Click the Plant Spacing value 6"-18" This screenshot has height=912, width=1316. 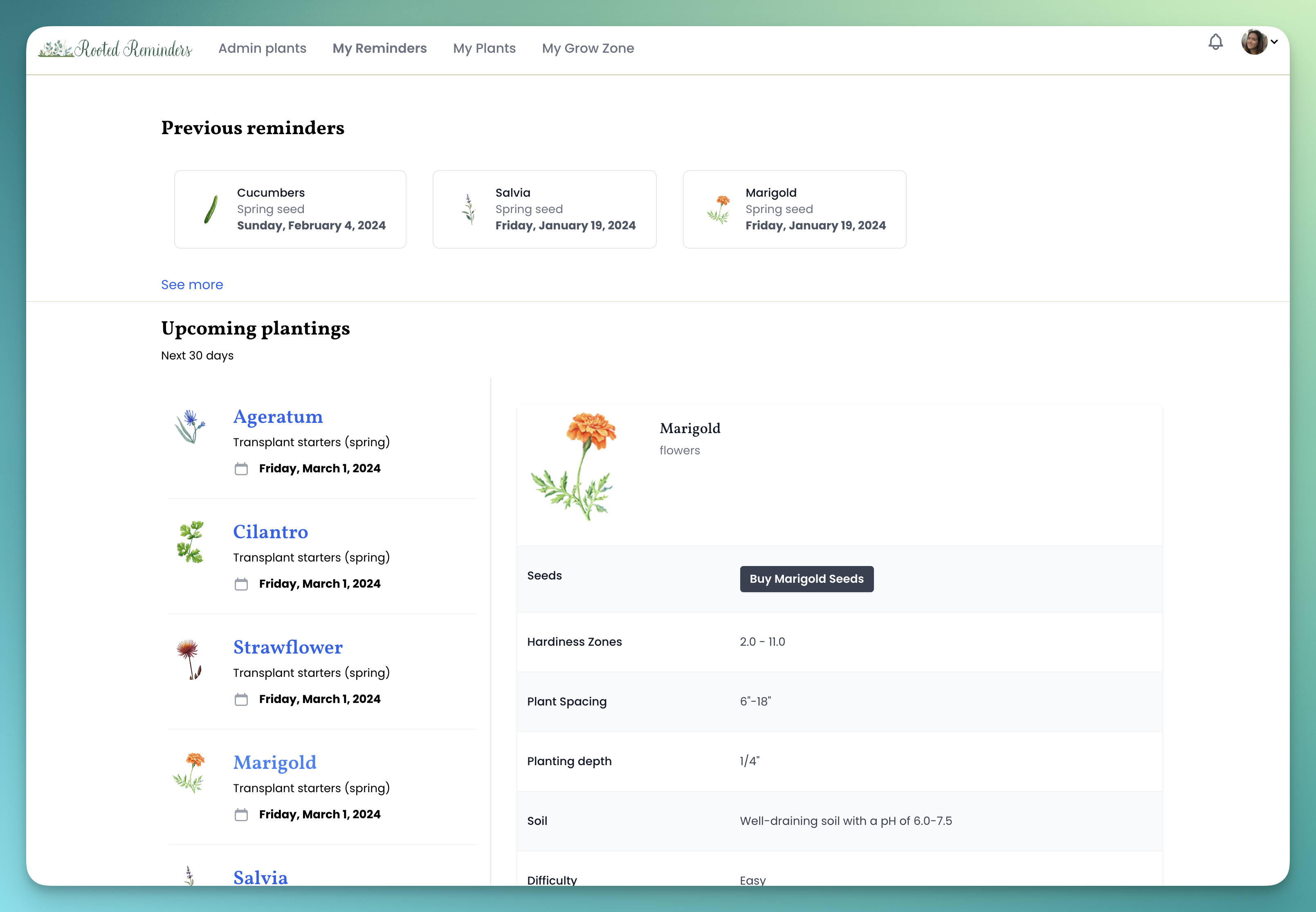tap(755, 701)
